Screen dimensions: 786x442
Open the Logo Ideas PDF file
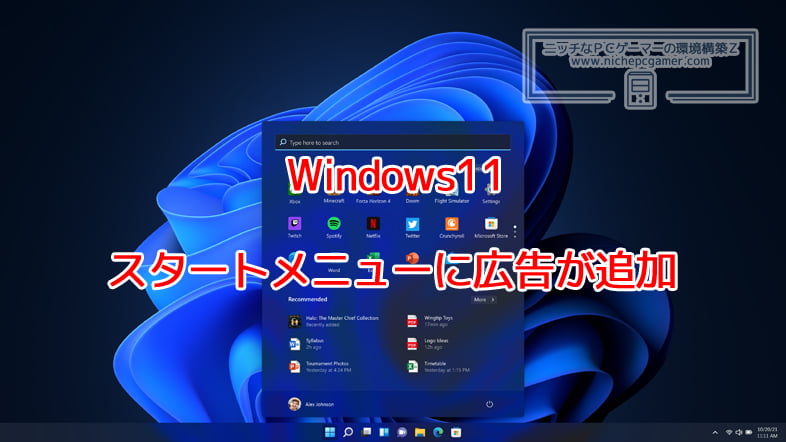(428, 344)
